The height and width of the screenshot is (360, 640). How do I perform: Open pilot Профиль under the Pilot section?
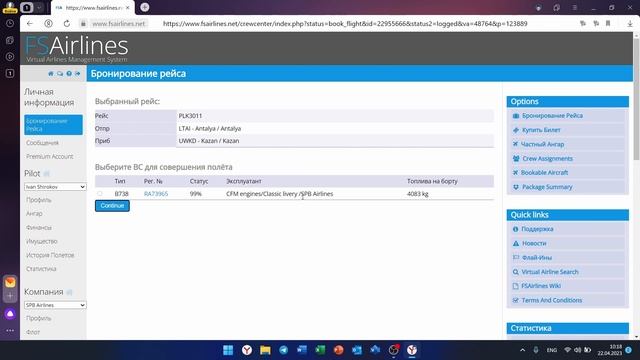point(39,200)
